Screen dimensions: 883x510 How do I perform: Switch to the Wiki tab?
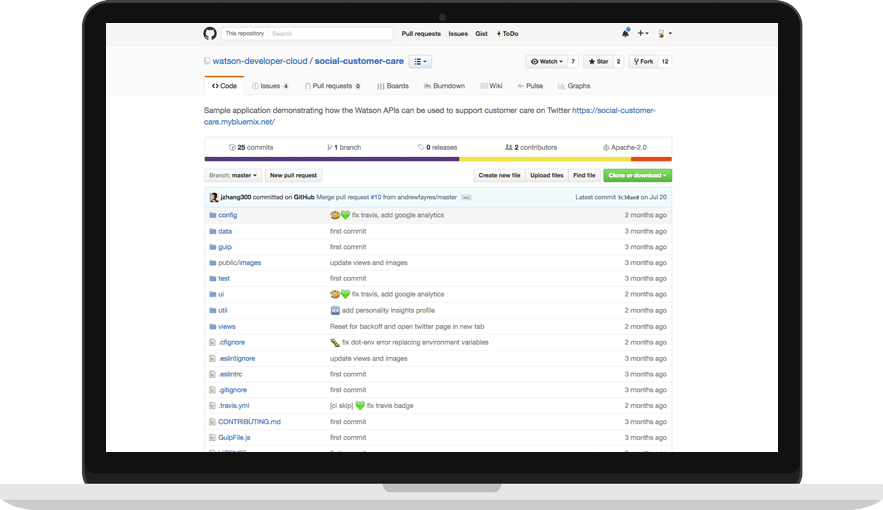[x=491, y=86]
